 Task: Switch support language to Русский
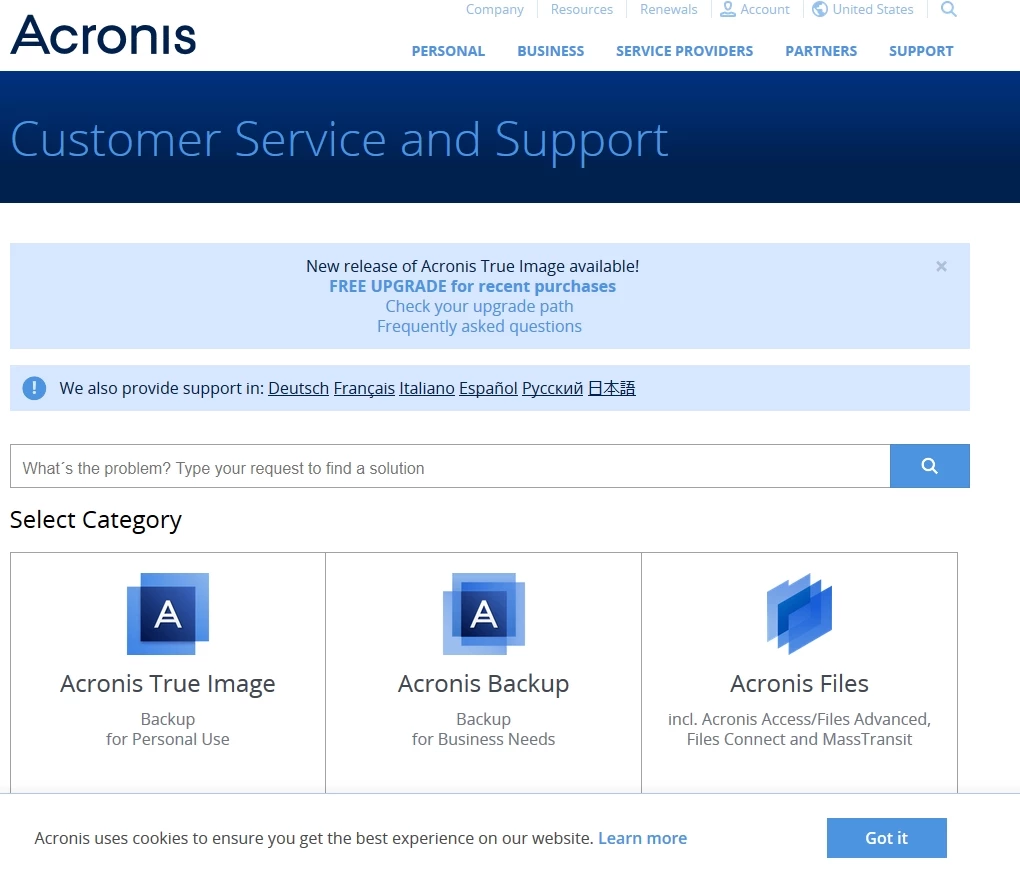point(552,388)
